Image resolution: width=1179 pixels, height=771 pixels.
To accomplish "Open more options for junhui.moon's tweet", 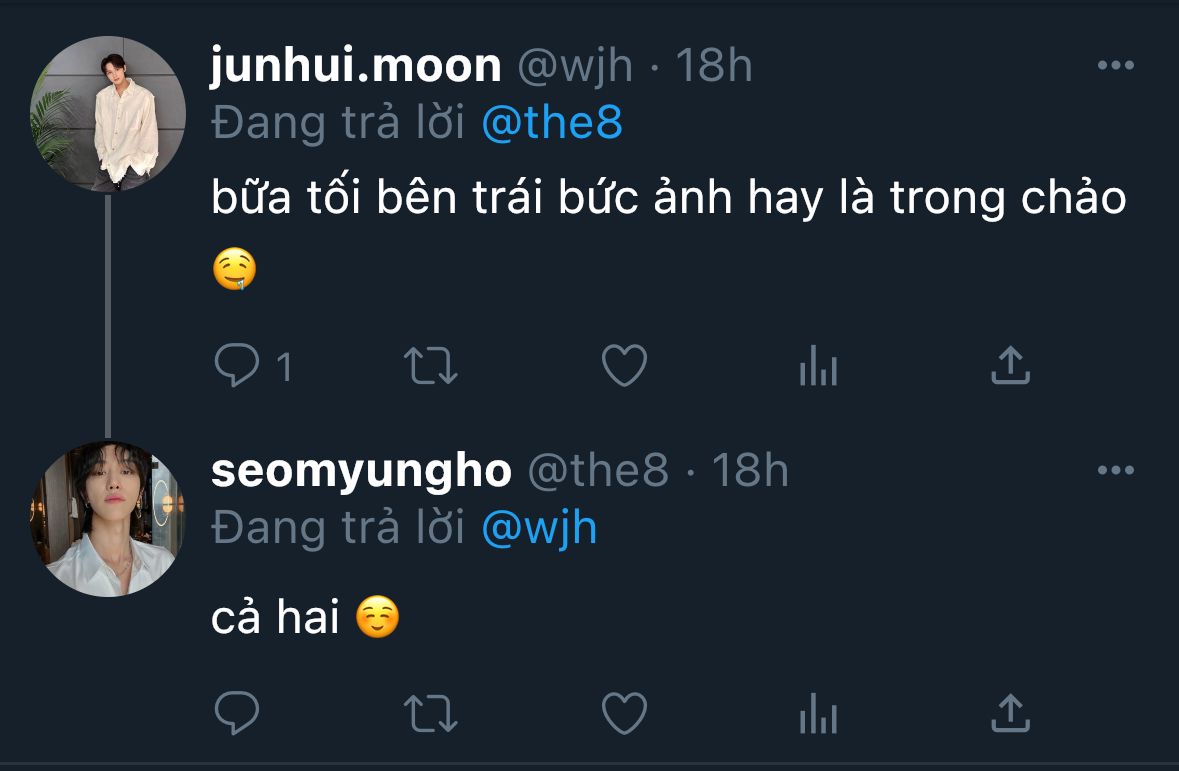I will point(1115,66).
